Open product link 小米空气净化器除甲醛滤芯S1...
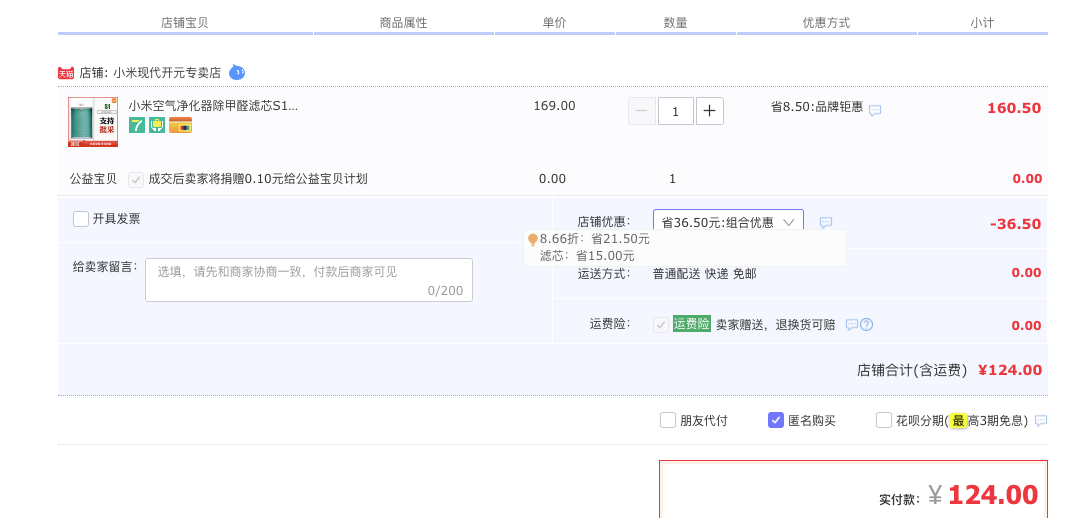 (x=213, y=106)
